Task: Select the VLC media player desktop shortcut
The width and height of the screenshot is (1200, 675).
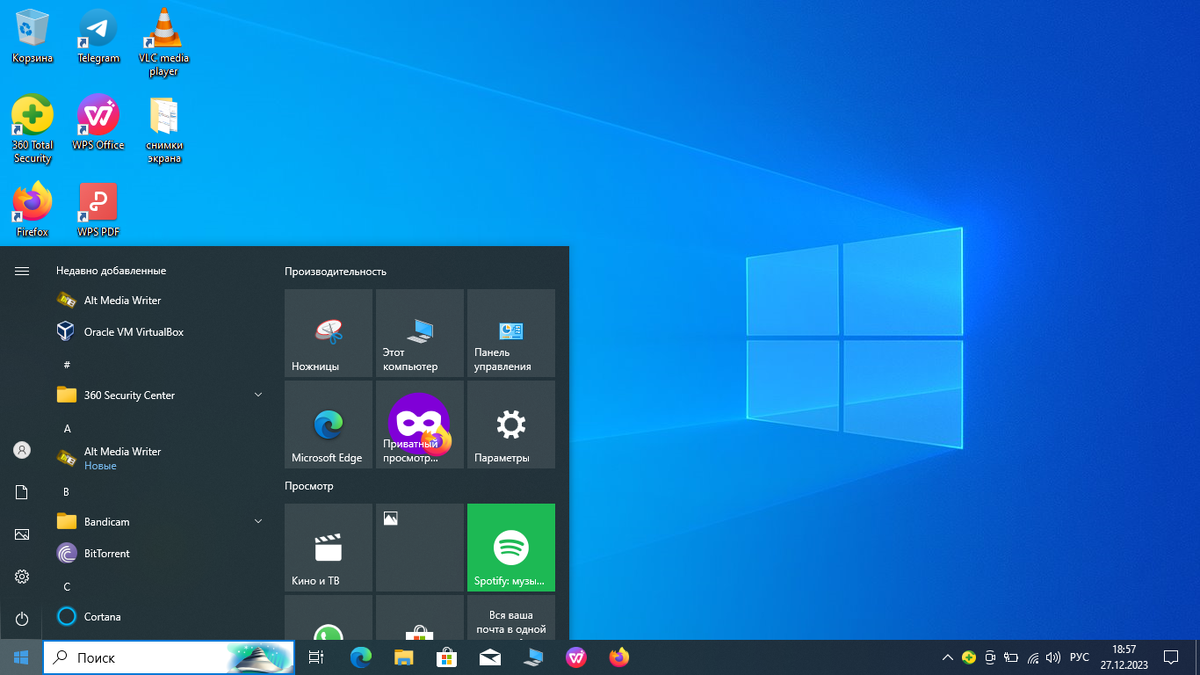Action: (164, 42)
